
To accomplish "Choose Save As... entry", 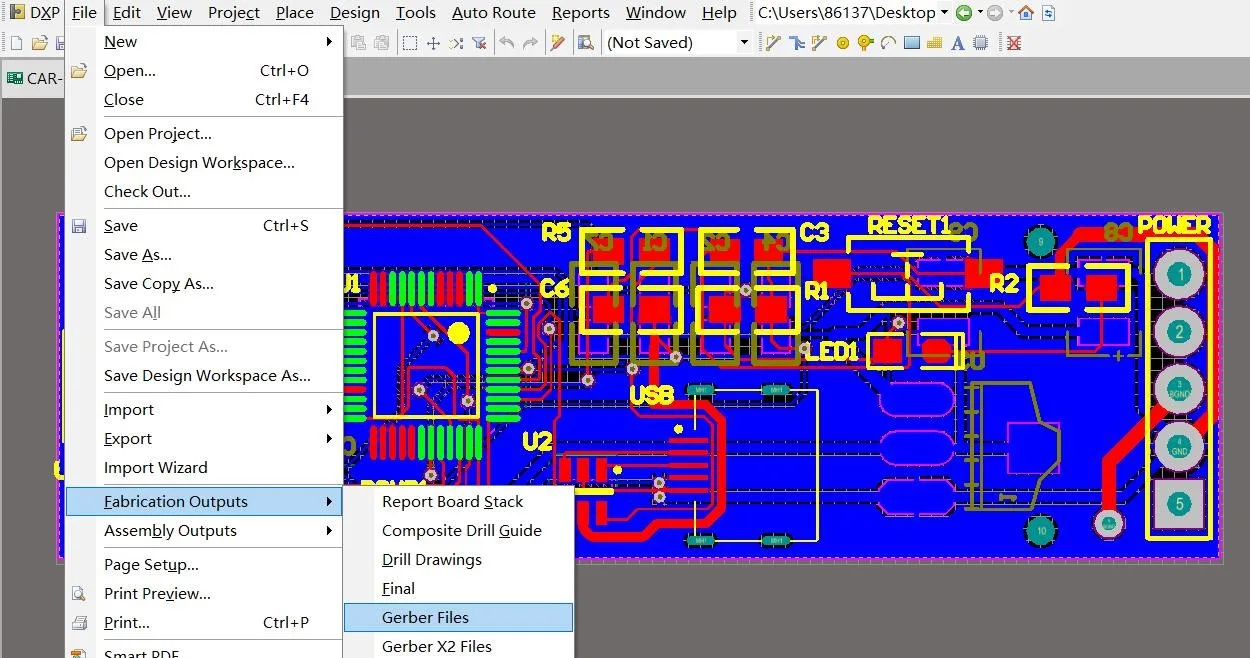I will coord(205,255).
